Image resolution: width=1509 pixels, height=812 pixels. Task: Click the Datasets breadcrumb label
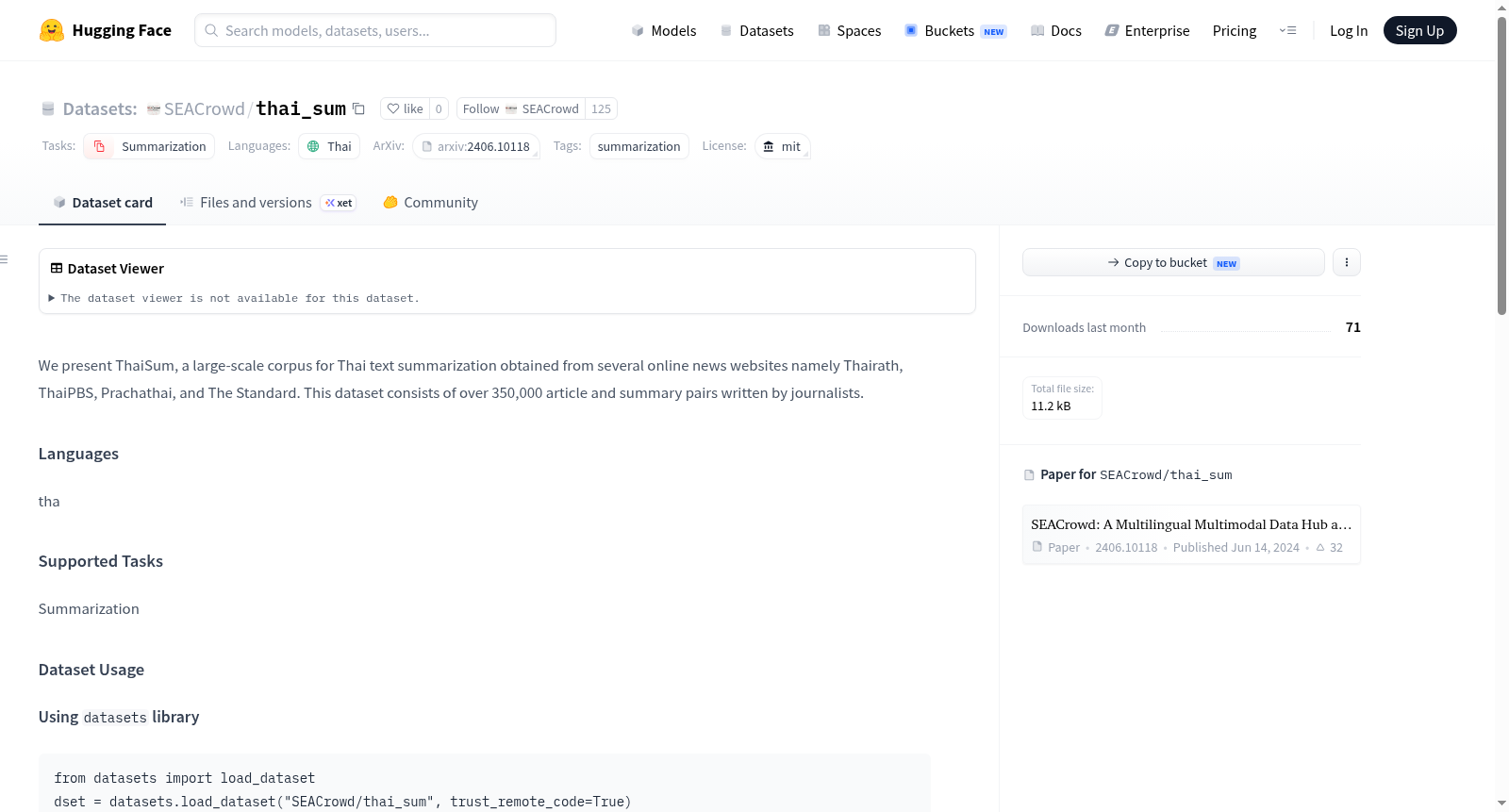(100, 108)
